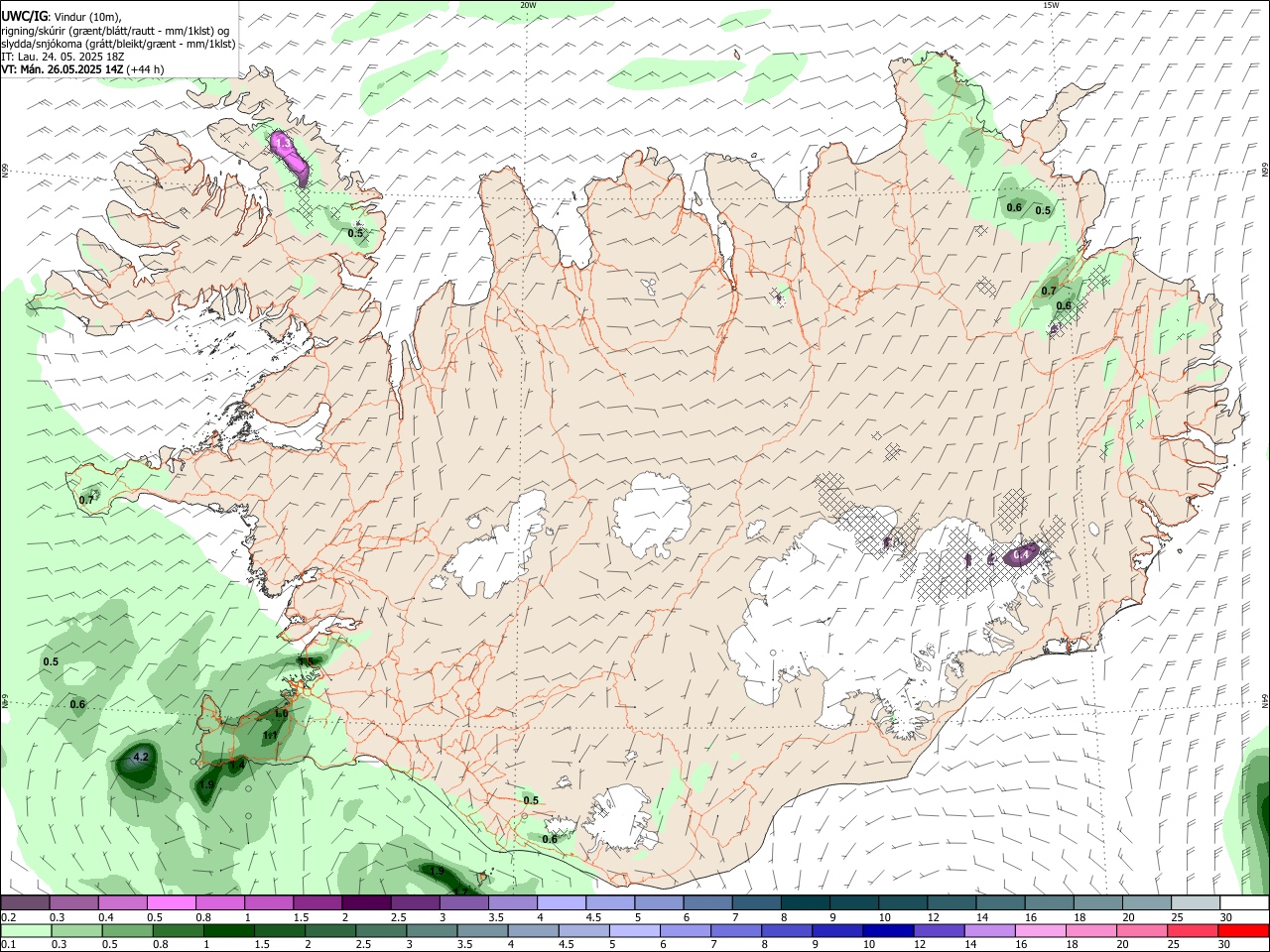Image resolution: width=1270 pixels, height=952 pixels.
Task: Click the '15W' longitude label at top
Action: click(1051, 5)
